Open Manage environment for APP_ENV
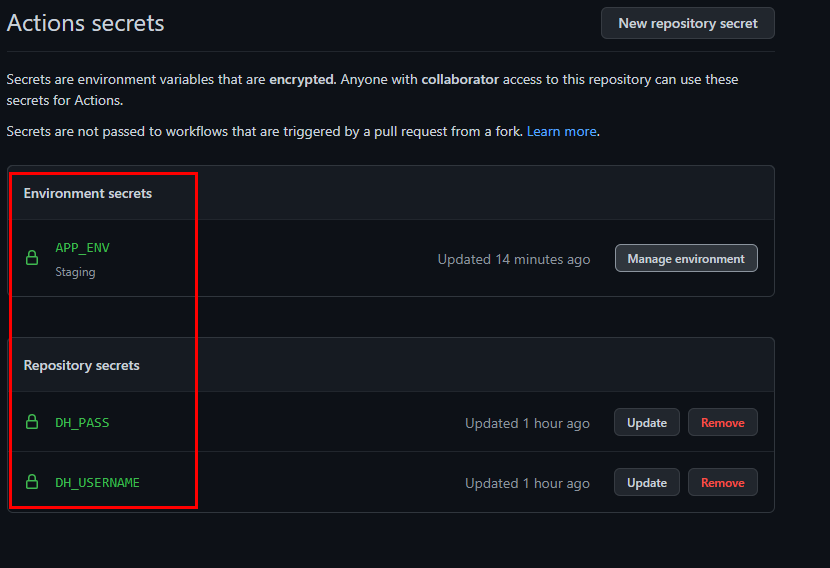This screenshot has height=568, width=830. click(686, 258)
